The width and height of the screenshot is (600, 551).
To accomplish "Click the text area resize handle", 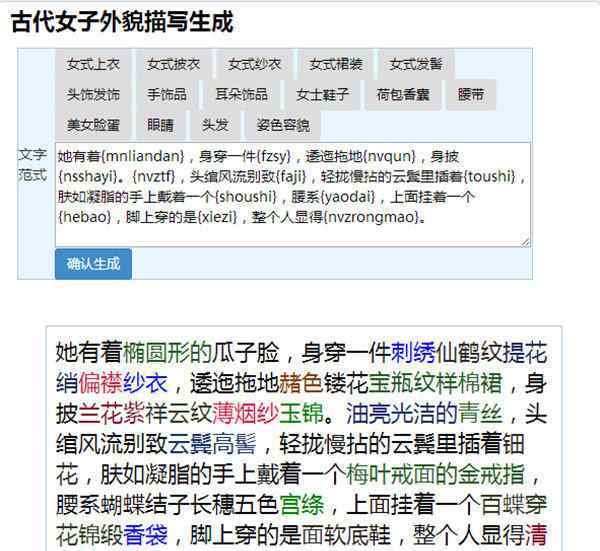I will [526, 242].
